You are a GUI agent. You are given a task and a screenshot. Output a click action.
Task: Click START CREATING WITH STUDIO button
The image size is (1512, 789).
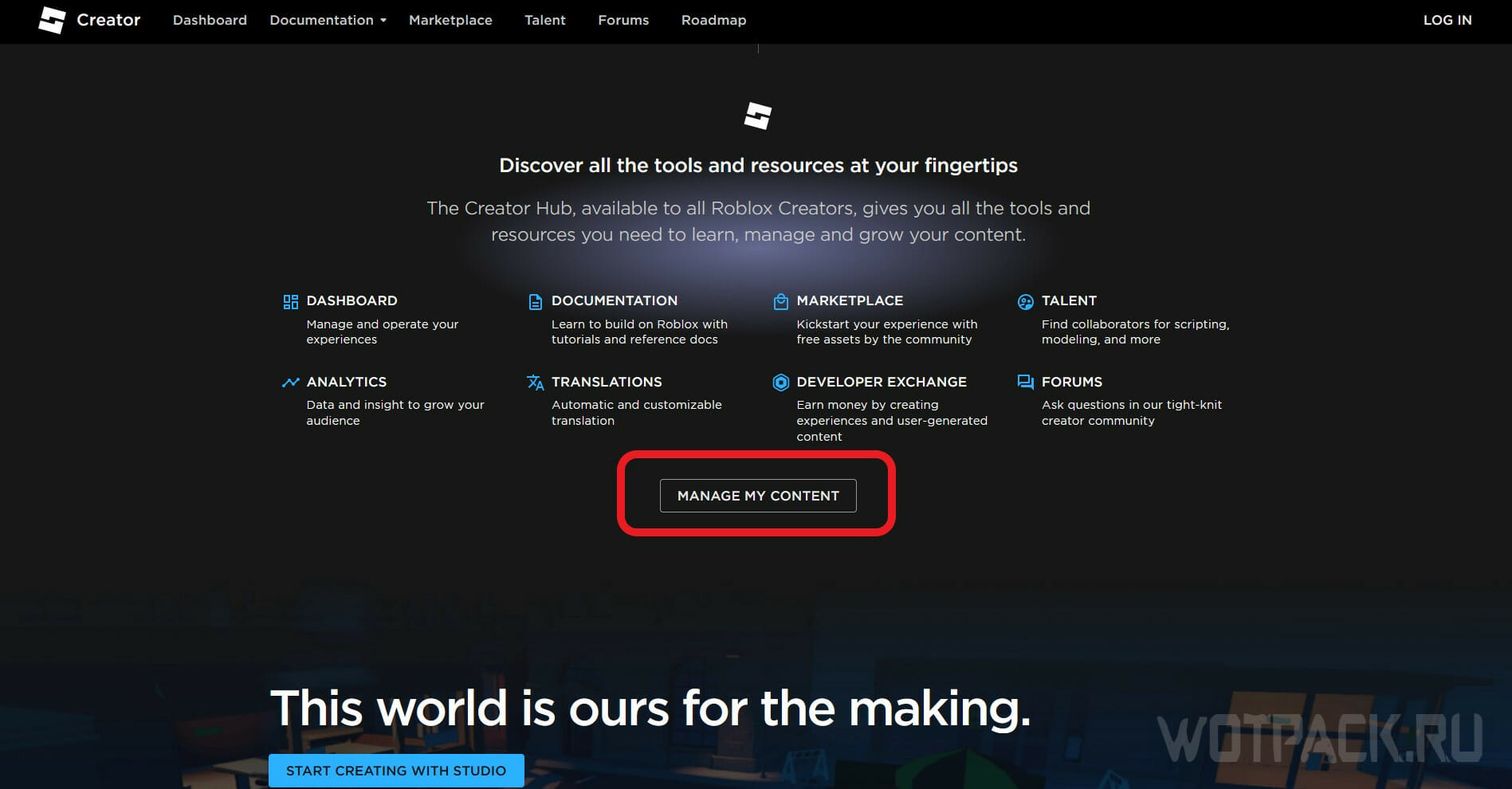(396, 771)
